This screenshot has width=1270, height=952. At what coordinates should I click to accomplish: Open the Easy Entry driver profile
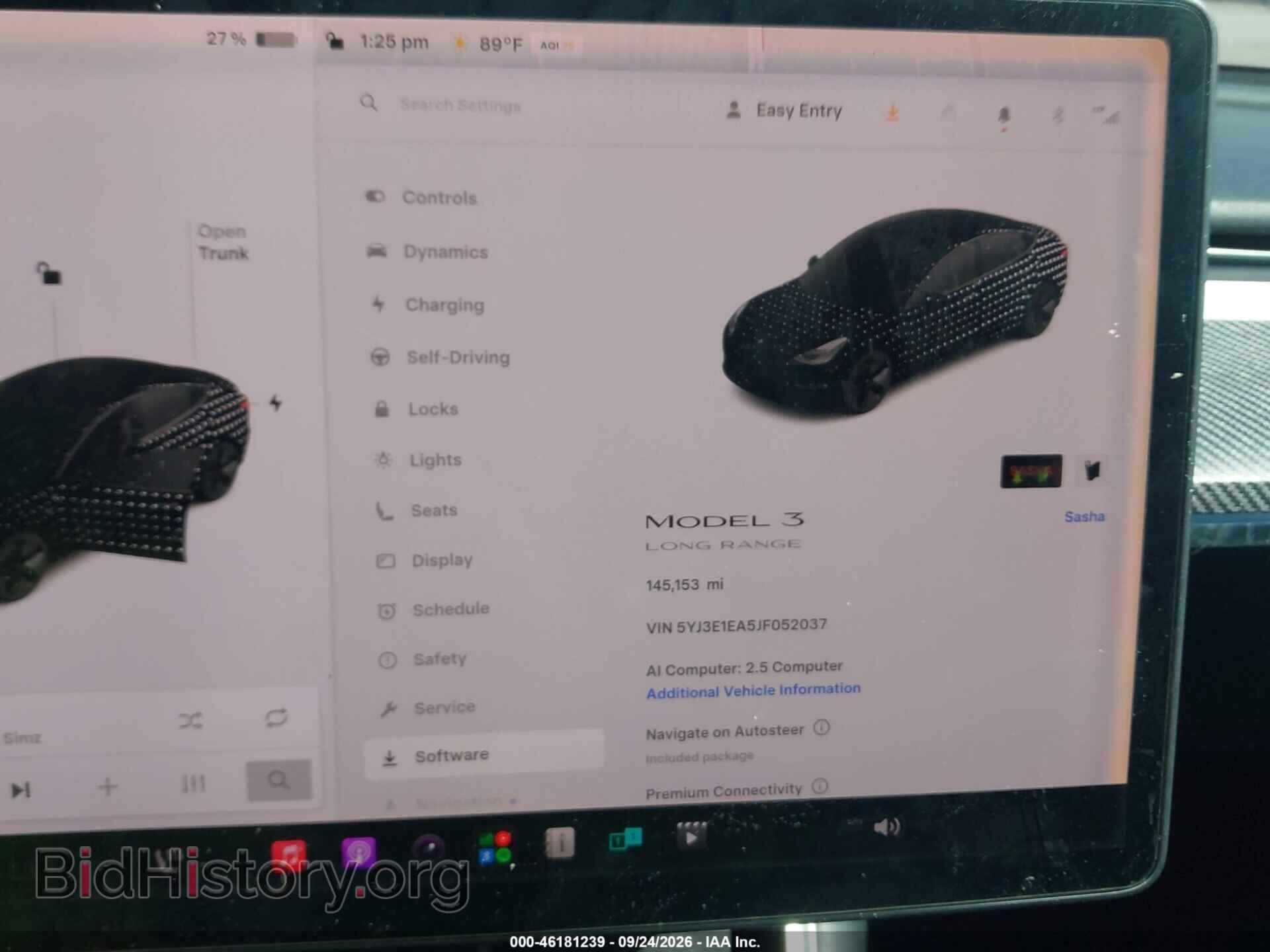click(784, 111)
